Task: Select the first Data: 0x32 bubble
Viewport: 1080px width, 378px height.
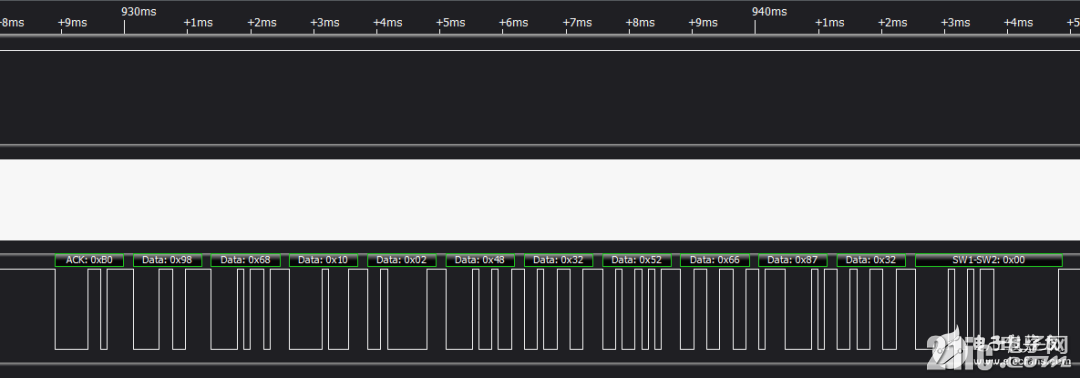Action: pyautogui.click(x=558, y=260)
